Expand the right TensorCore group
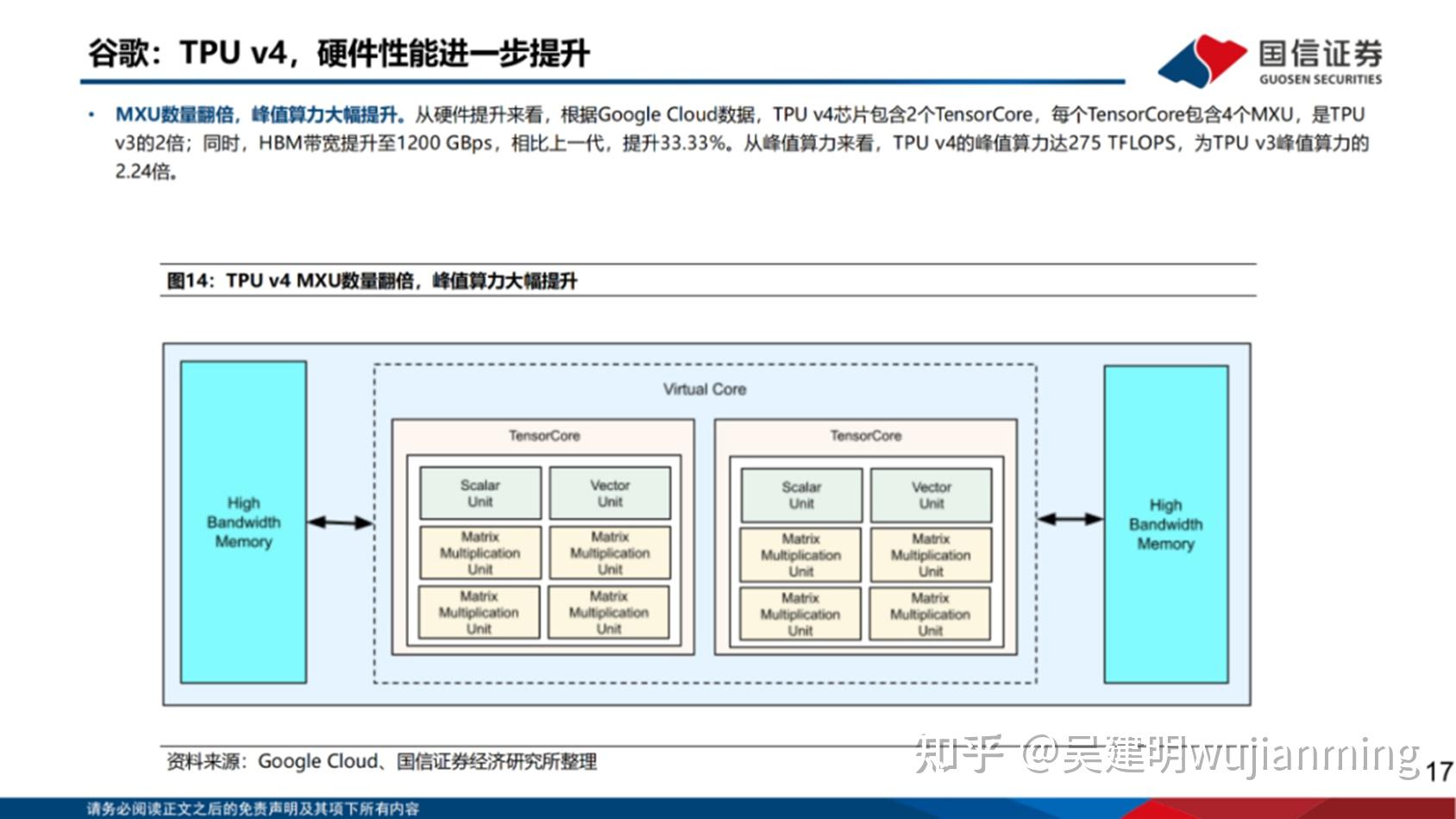The height and width of the screenshot is (819, 1456). pyautogui.click(x=865, y=436)
